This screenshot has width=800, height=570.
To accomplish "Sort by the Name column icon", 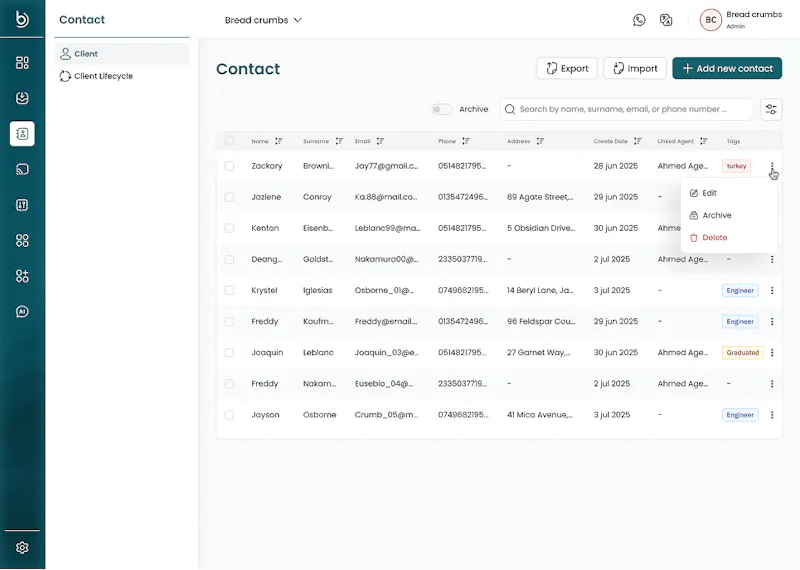I will (x=279, y=141).
